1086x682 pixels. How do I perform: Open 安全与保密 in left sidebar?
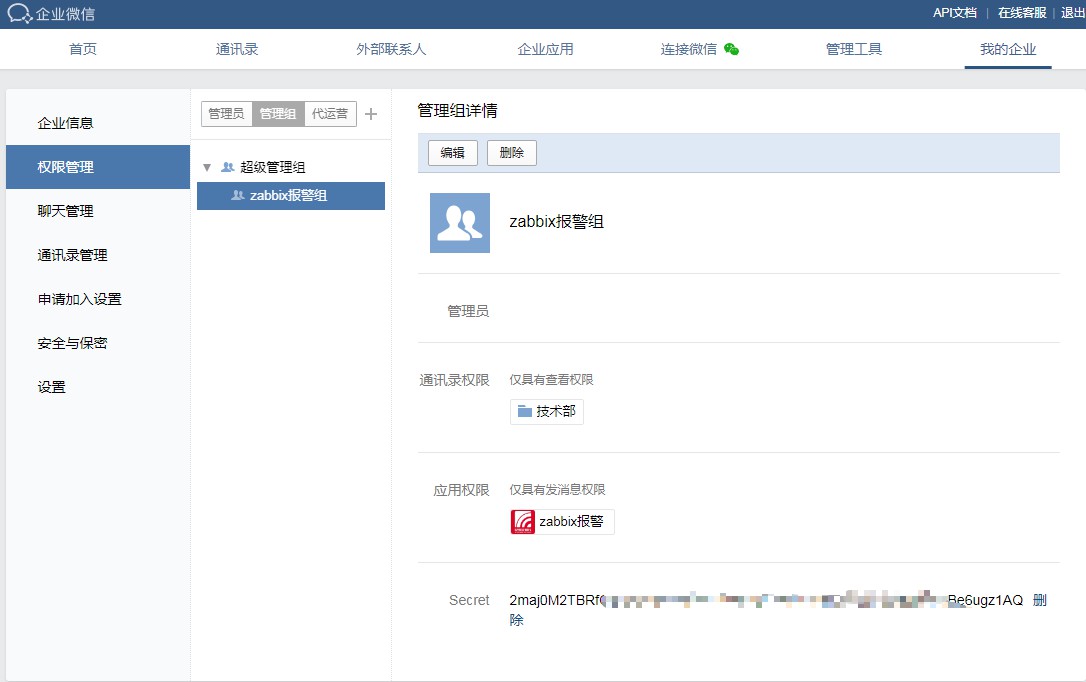72,343
